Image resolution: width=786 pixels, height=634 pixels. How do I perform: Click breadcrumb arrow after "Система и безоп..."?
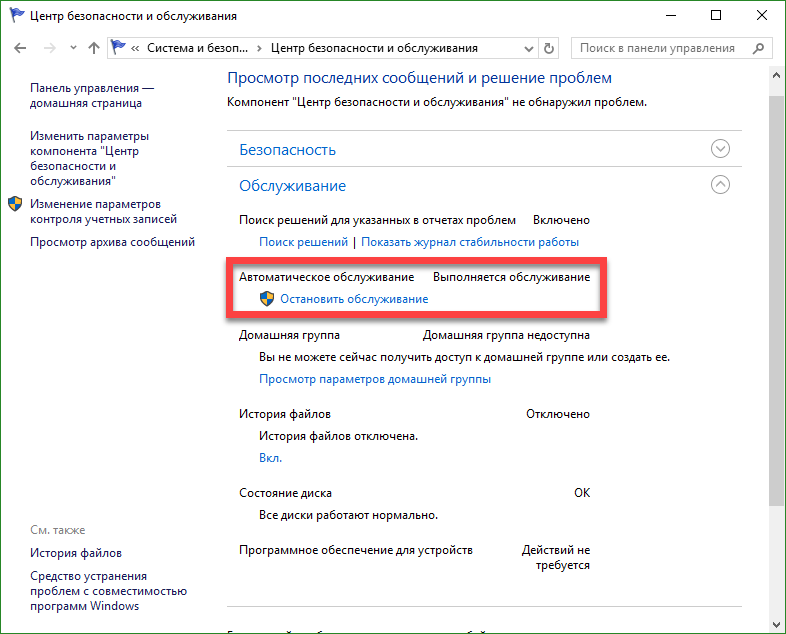point(259,49)
